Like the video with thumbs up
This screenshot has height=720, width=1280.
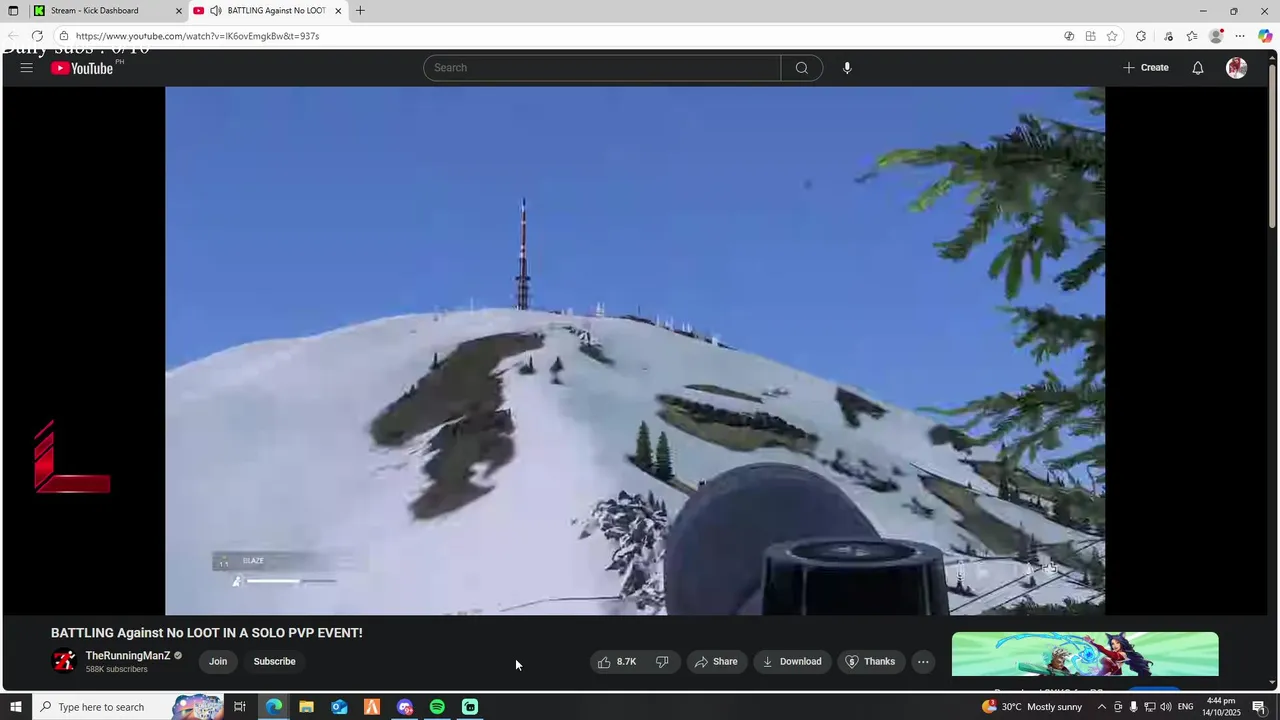pyautogui.click(x=604, y=661)
